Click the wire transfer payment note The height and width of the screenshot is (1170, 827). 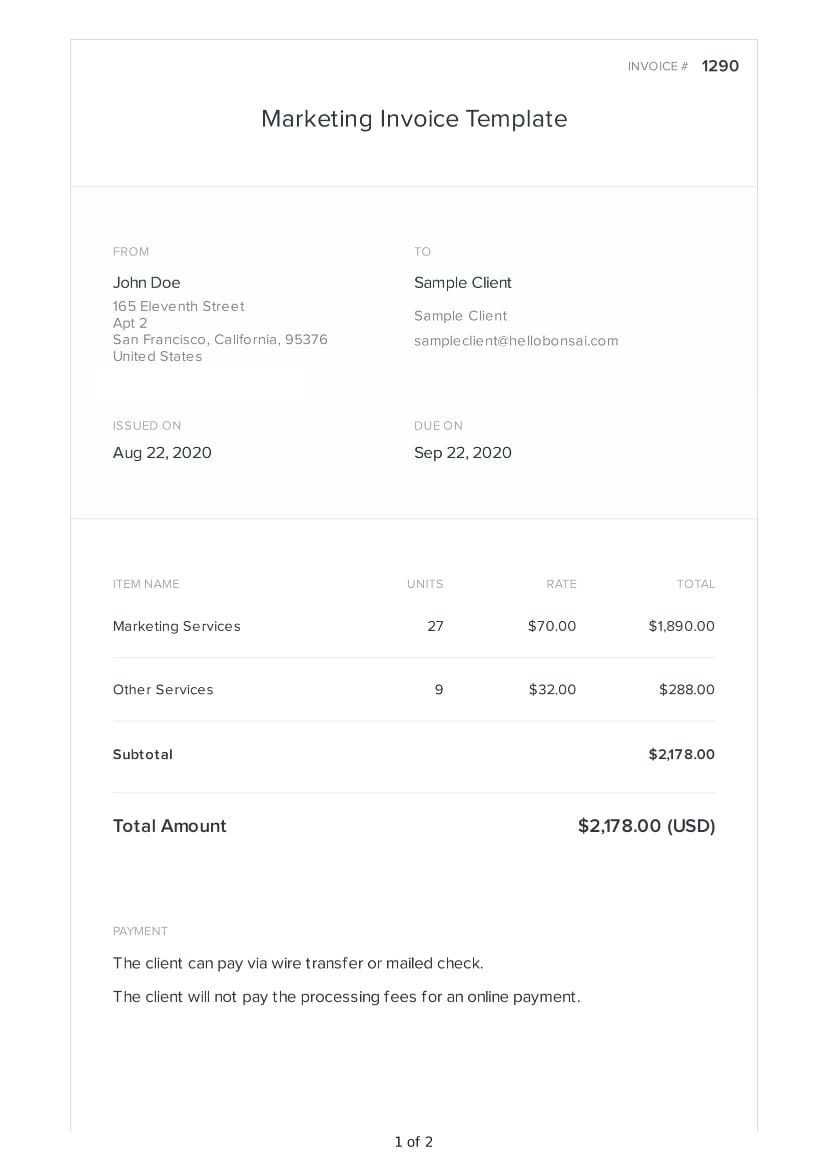[298, 964]
